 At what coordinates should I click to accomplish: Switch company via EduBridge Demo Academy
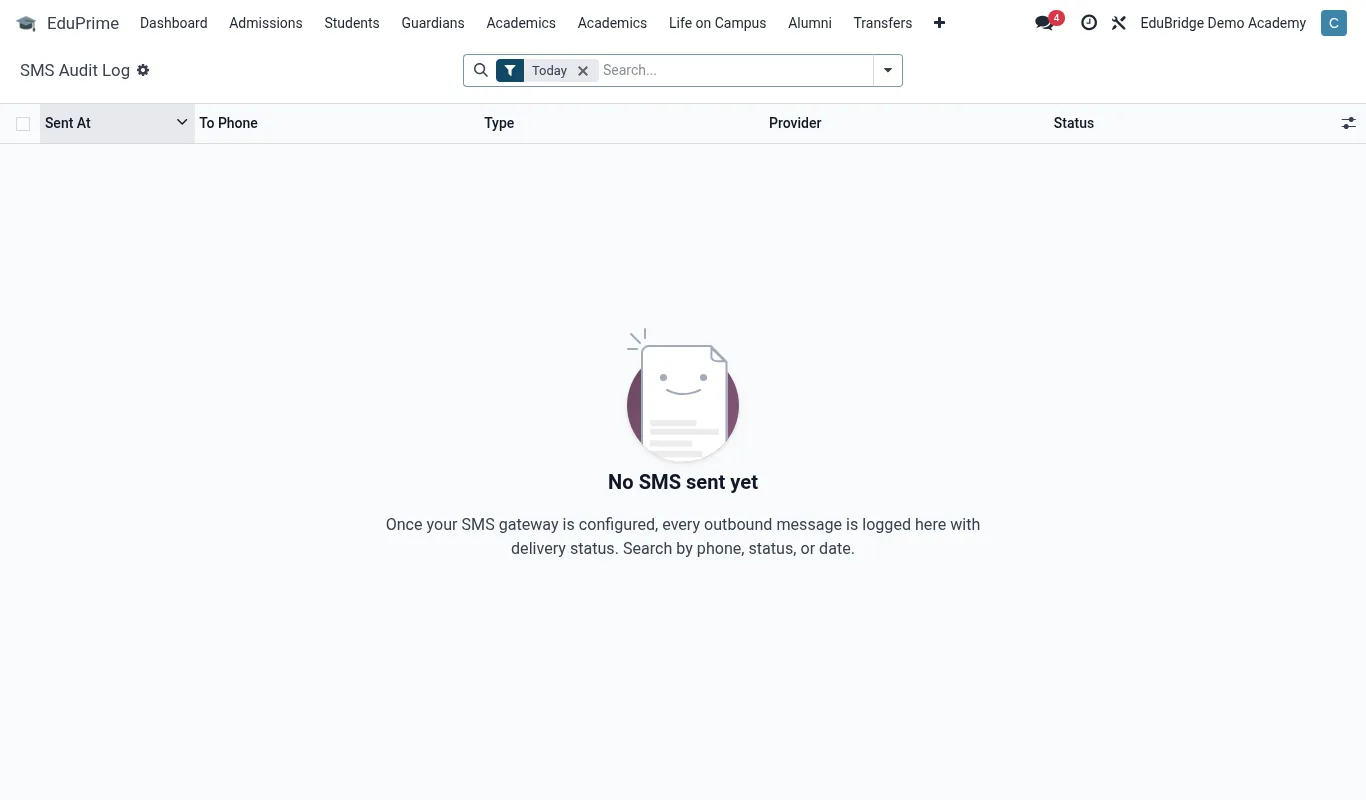[1223, 23]
